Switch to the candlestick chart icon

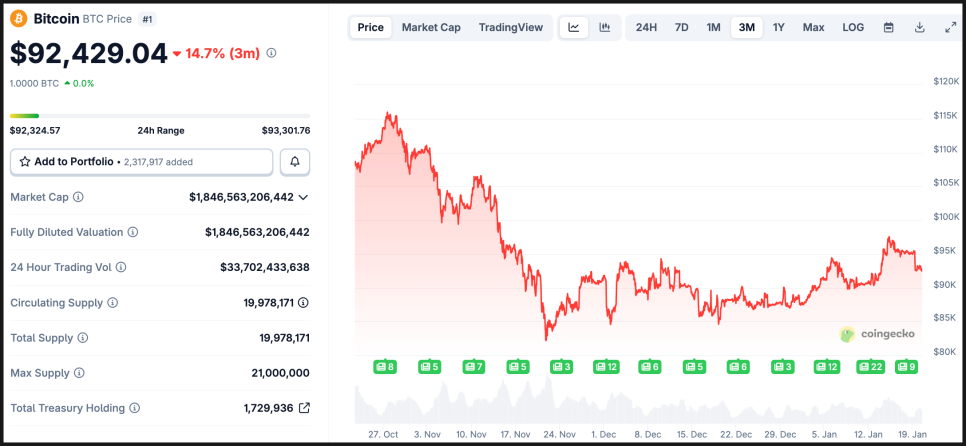tap(604, 27)
